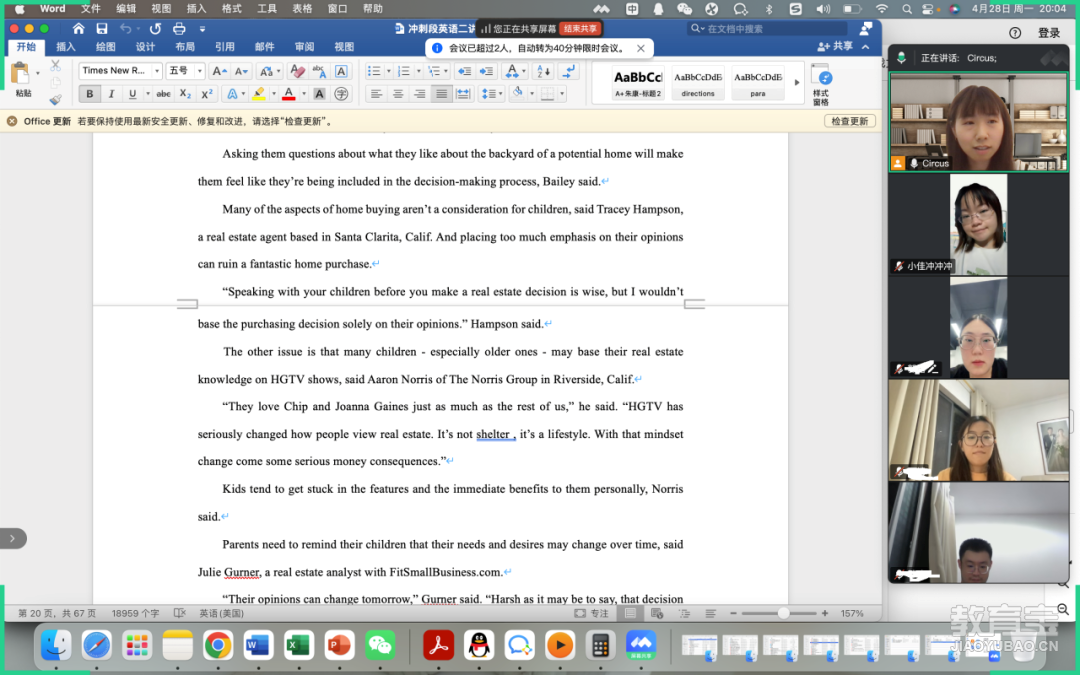
Task: Toggle Focus mode (专注) in status bar
Action: pos(592,613)
